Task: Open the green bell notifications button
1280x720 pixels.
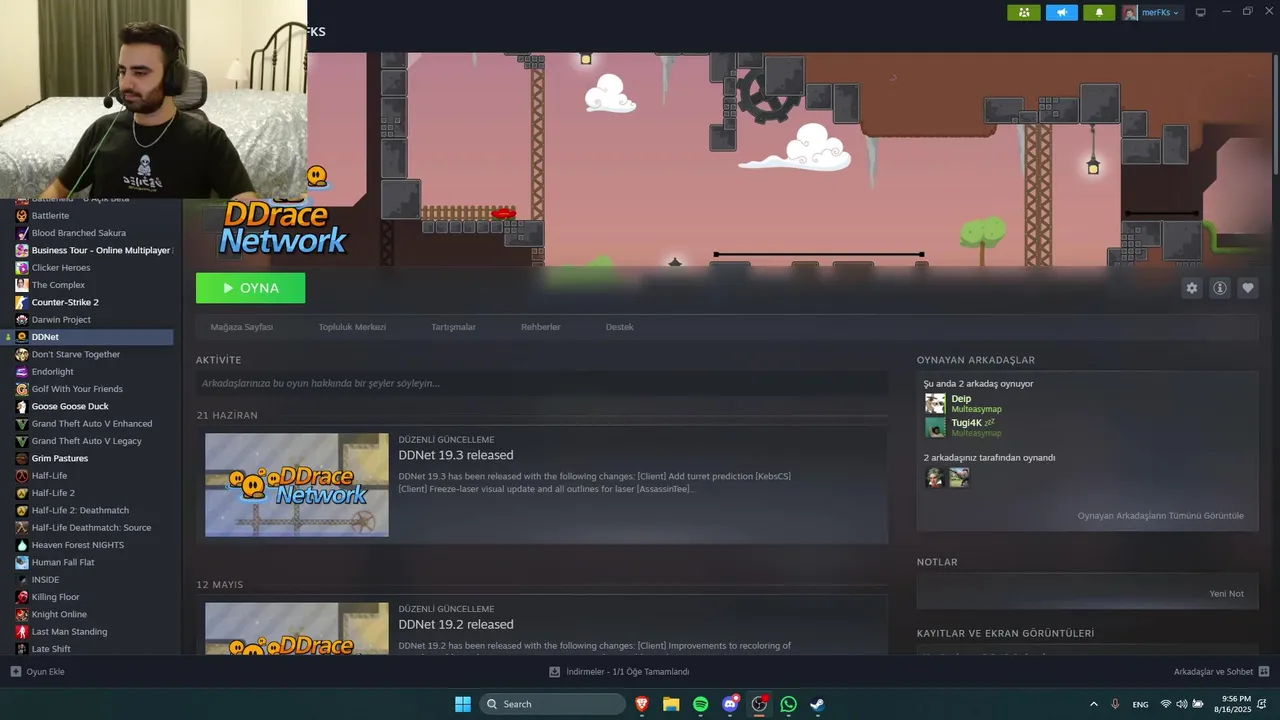Action: 1099,12
